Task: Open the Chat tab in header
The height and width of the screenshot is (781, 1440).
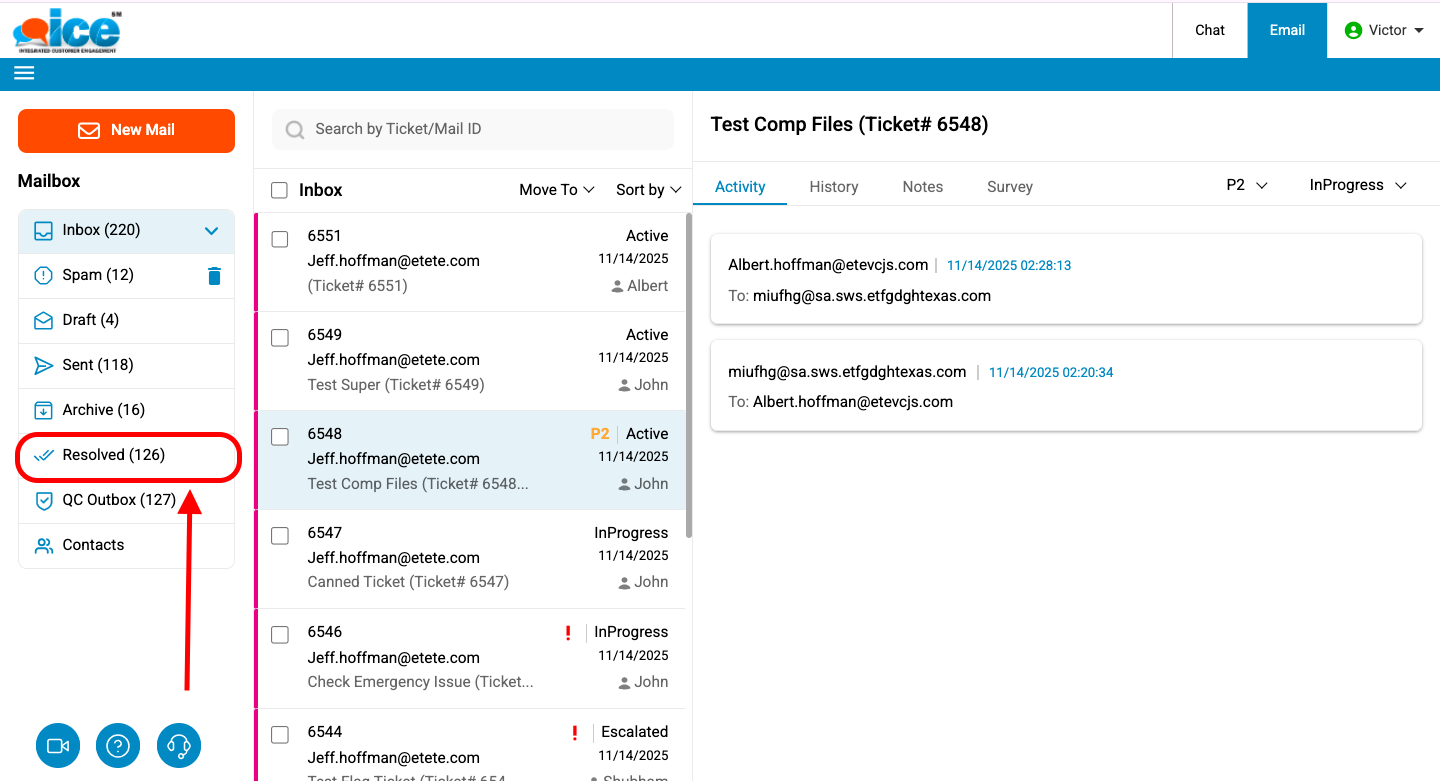Action: point(1209,30)
